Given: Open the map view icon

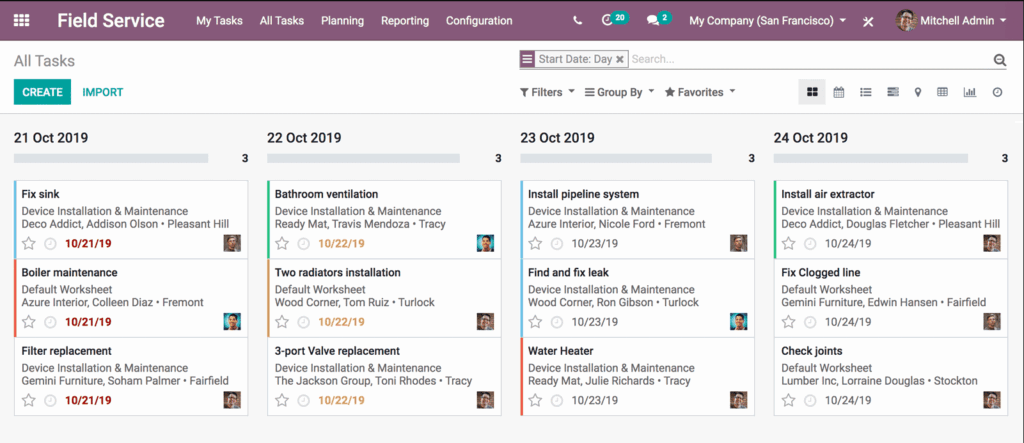Looking at the screenshot, I should [918, 92].
